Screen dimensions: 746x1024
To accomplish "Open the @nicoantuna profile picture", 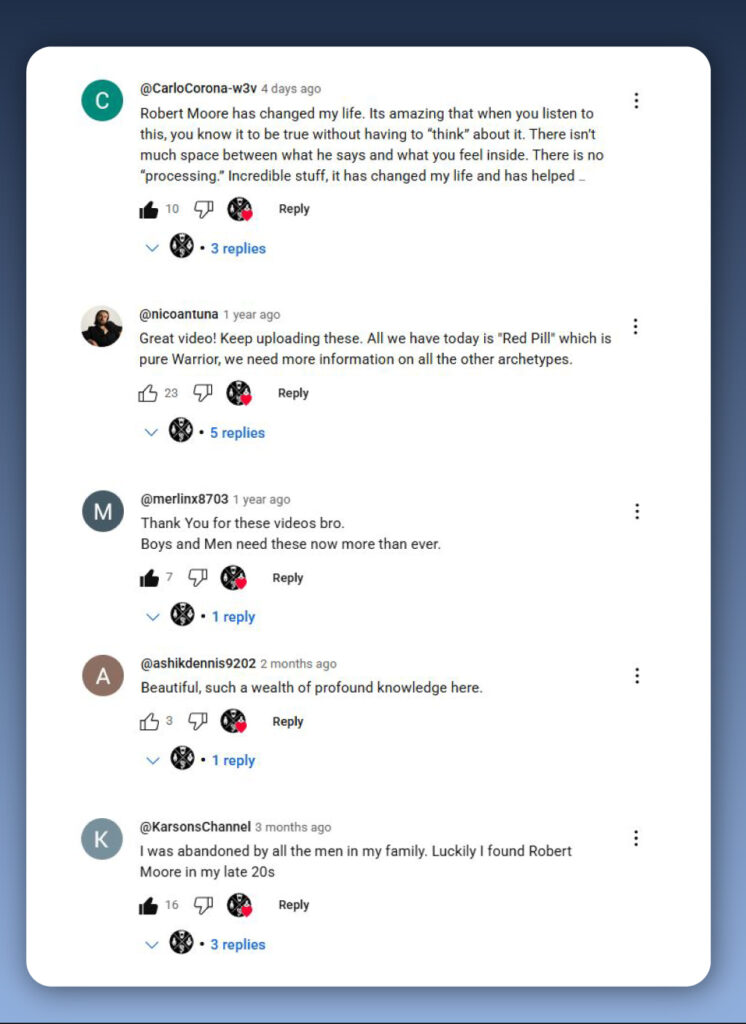I will pos(102,326).
